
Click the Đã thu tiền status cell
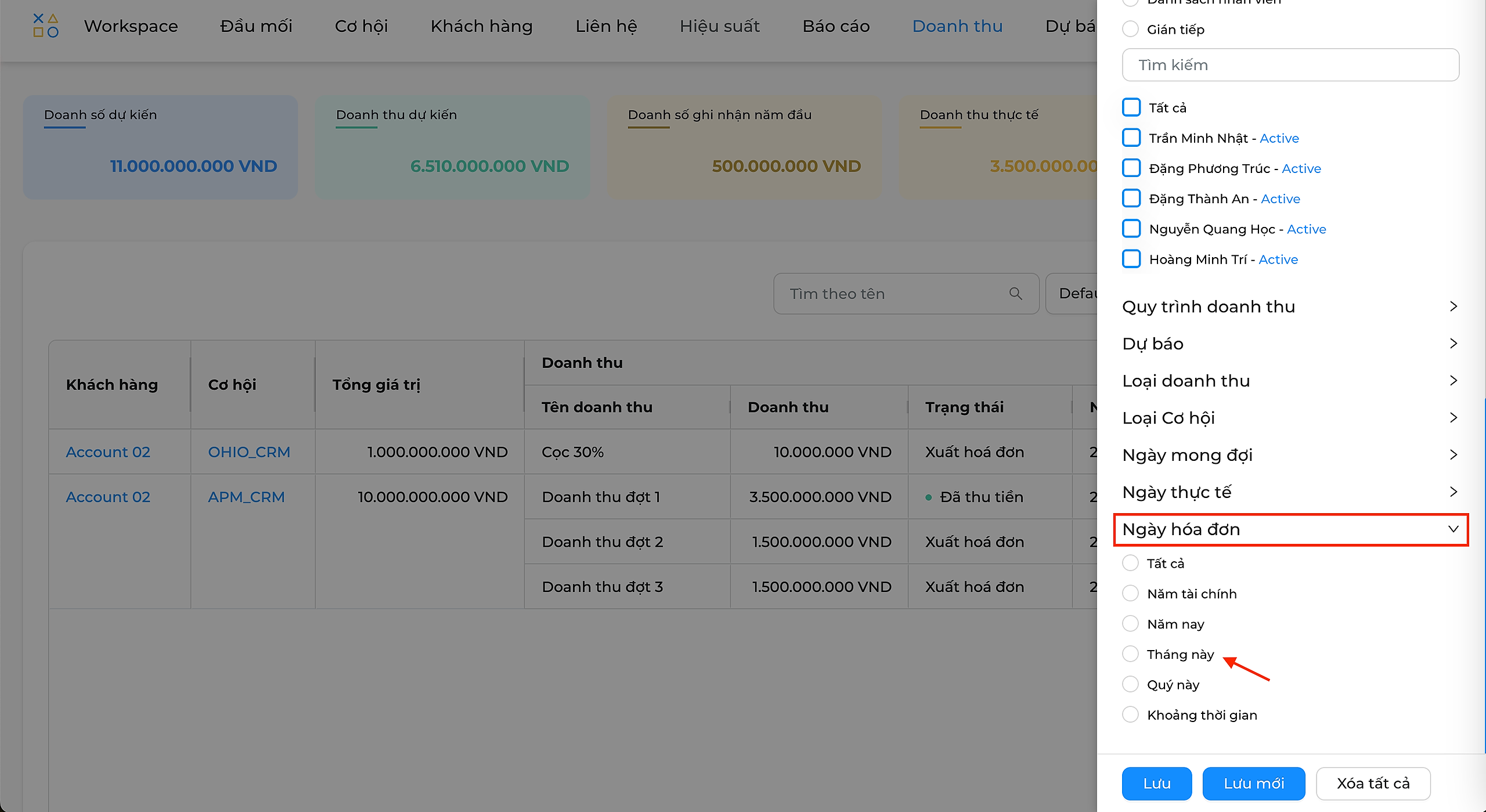[990, 497]
